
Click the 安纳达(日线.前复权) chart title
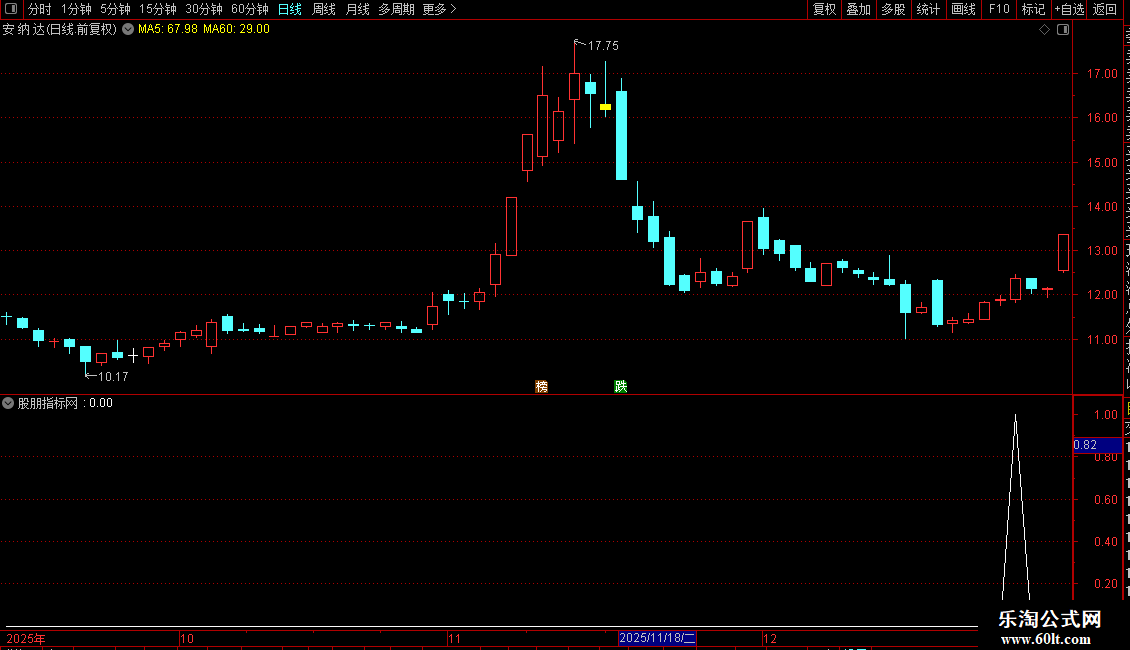(59, 30)
